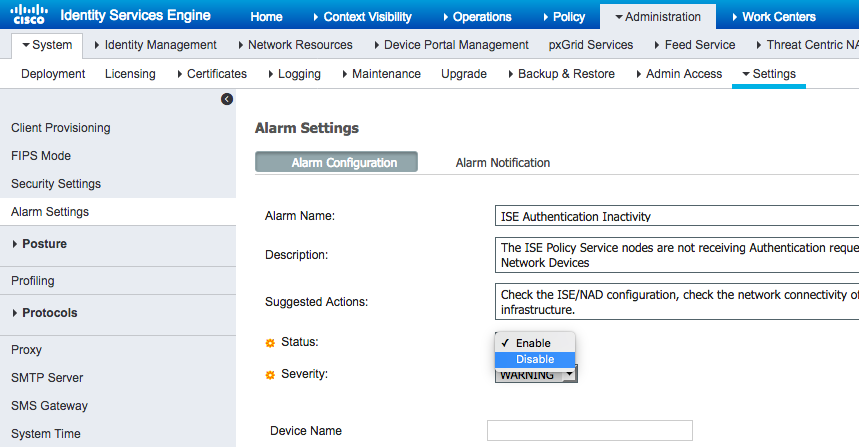The height and width of the screenshot is (447, 859).
Task: Expand the System submenu
Action: pos(47,45)
